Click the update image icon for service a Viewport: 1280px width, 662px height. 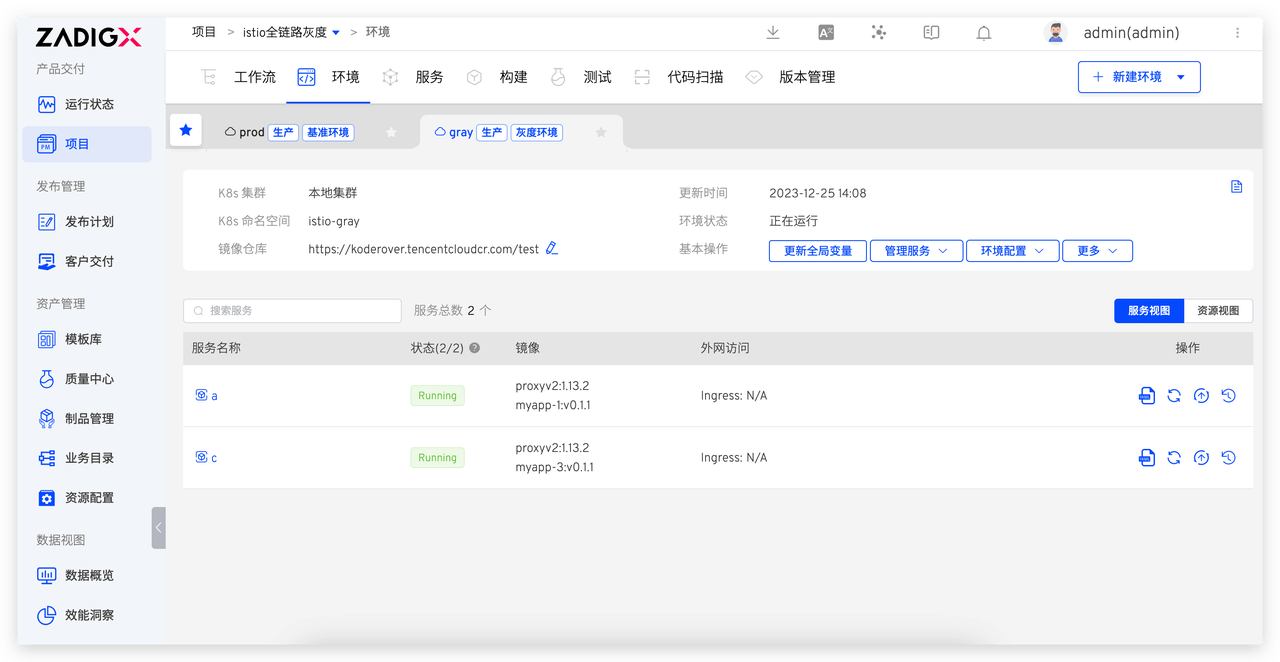click(1201, 396)
